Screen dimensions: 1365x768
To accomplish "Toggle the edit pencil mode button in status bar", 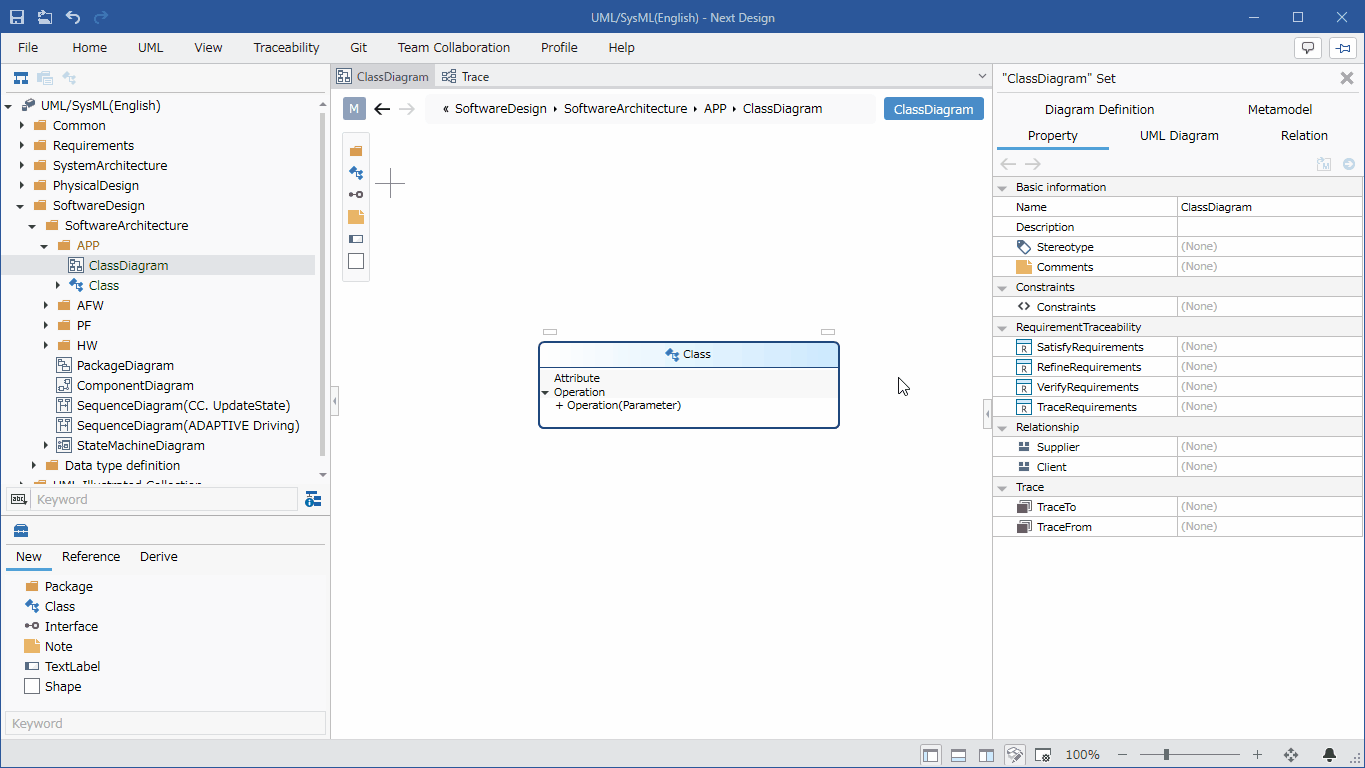I will (x=1014, y=755).
